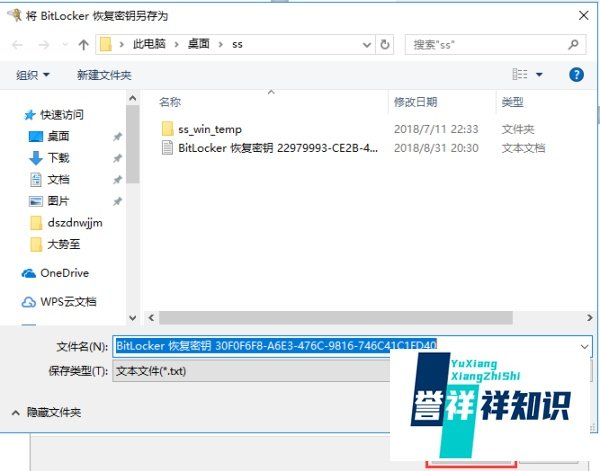Sort by the 类型 column header
This screenshot has width=600, height=471.
[512, 102]
